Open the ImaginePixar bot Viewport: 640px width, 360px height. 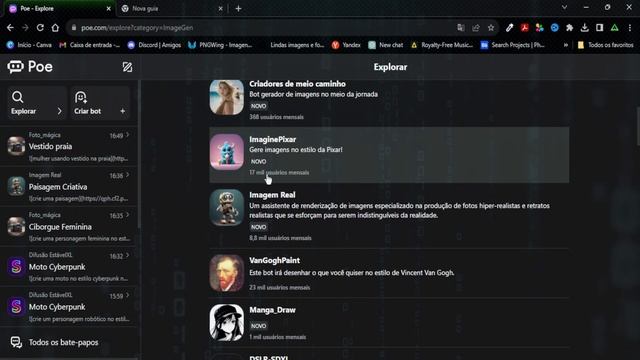tap(389, 155)
